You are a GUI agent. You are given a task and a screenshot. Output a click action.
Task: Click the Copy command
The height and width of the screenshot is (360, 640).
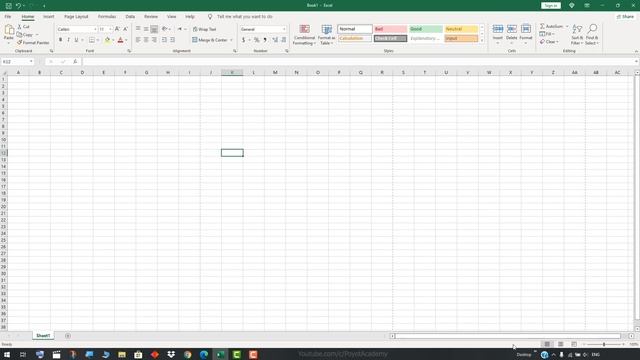pyautogui.click(x=25, y=35)
